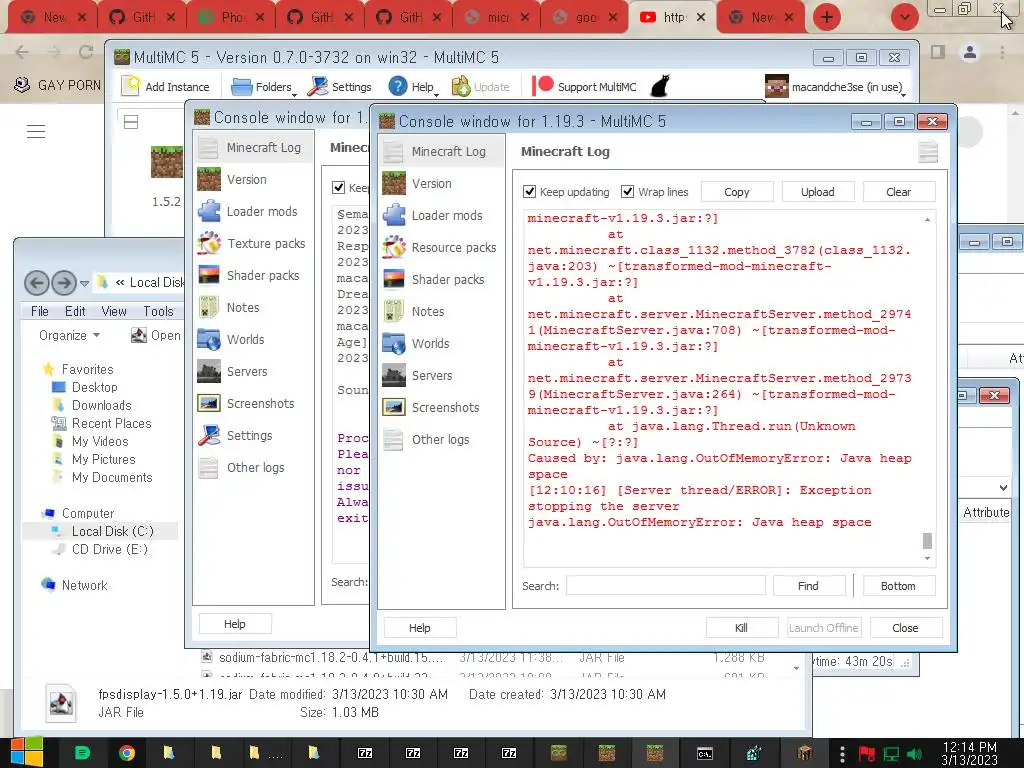Image resolution: width=1024 pixels, height=768 pixels.
Task: Open the Windows Start button
Action: 26,752
